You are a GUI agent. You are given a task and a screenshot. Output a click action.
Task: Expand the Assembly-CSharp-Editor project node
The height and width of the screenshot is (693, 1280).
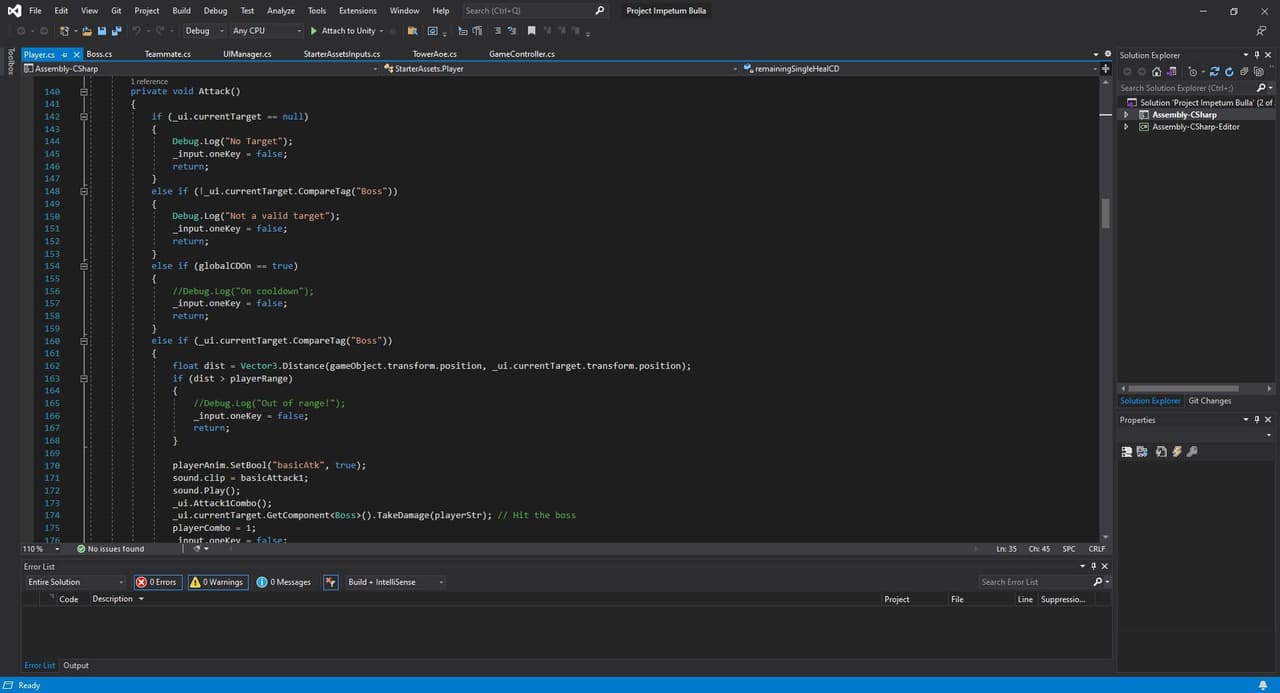pos(1126,127)
